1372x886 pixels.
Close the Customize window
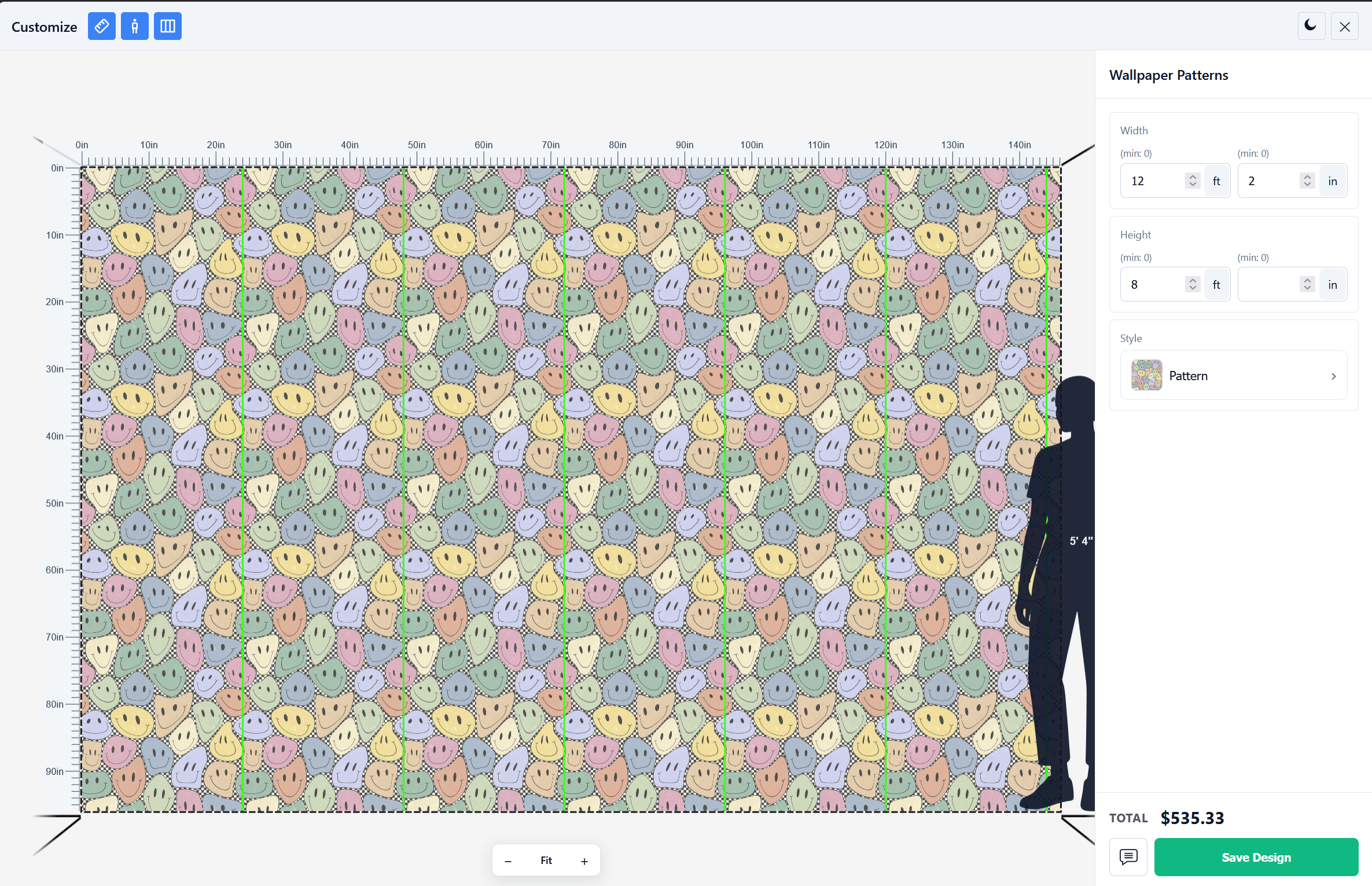pyautogui.click(x=1345, y=27)
